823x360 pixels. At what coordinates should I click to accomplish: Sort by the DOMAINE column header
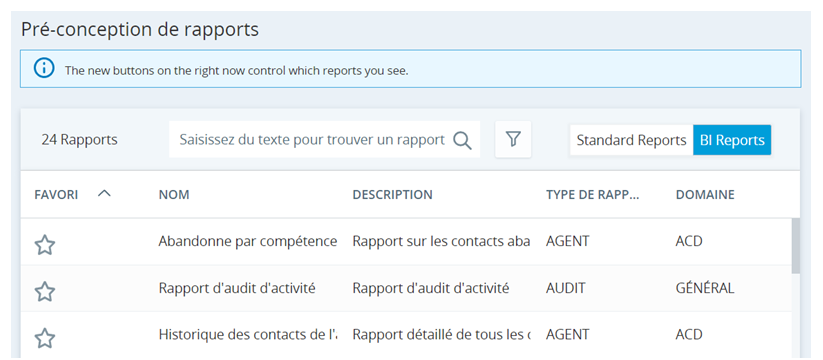coord(705,195)
